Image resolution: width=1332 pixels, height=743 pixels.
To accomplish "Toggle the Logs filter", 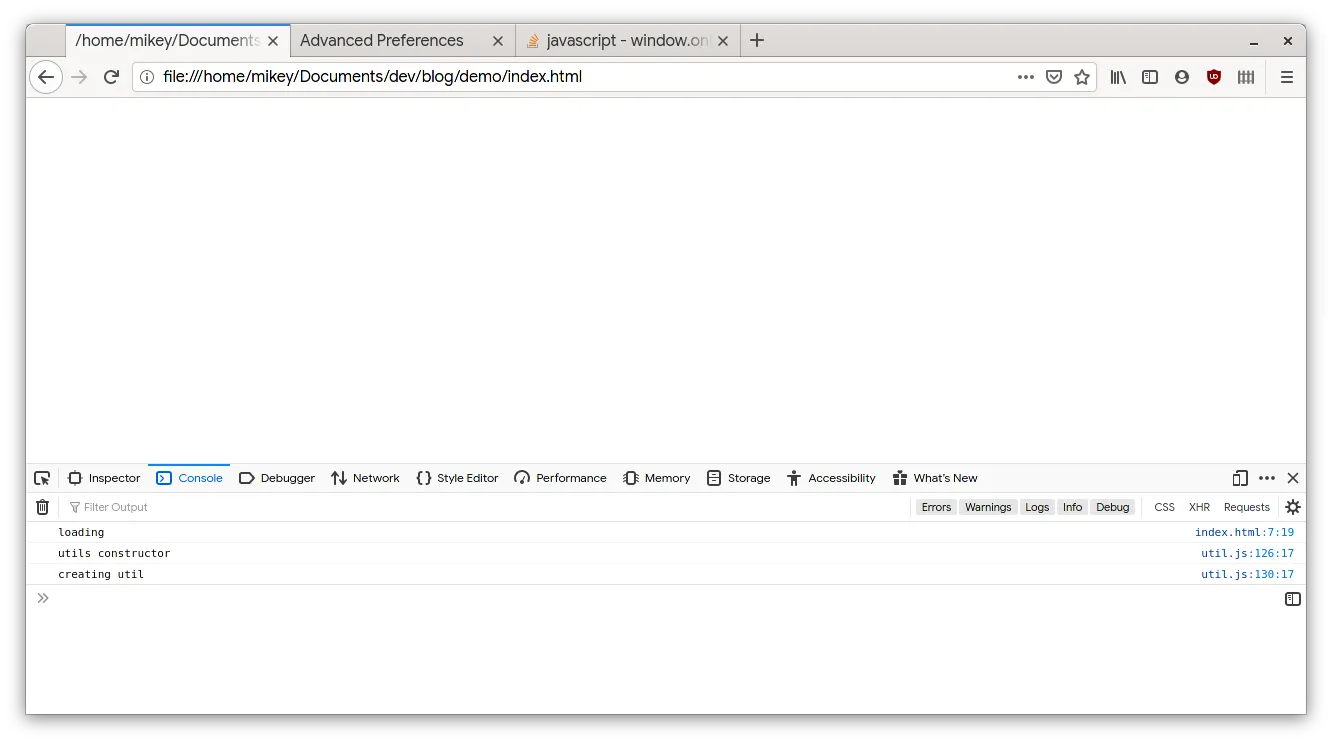I will point(1037,507).
